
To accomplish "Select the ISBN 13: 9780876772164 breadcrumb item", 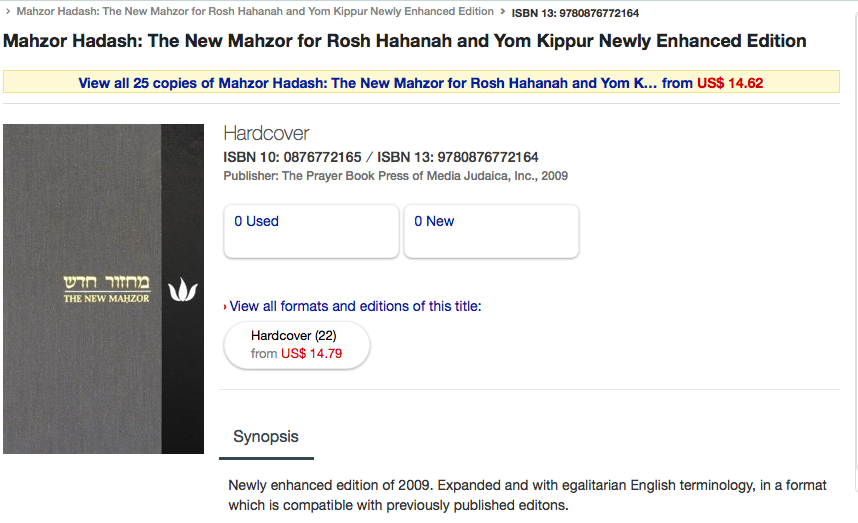I will point(575,13).
